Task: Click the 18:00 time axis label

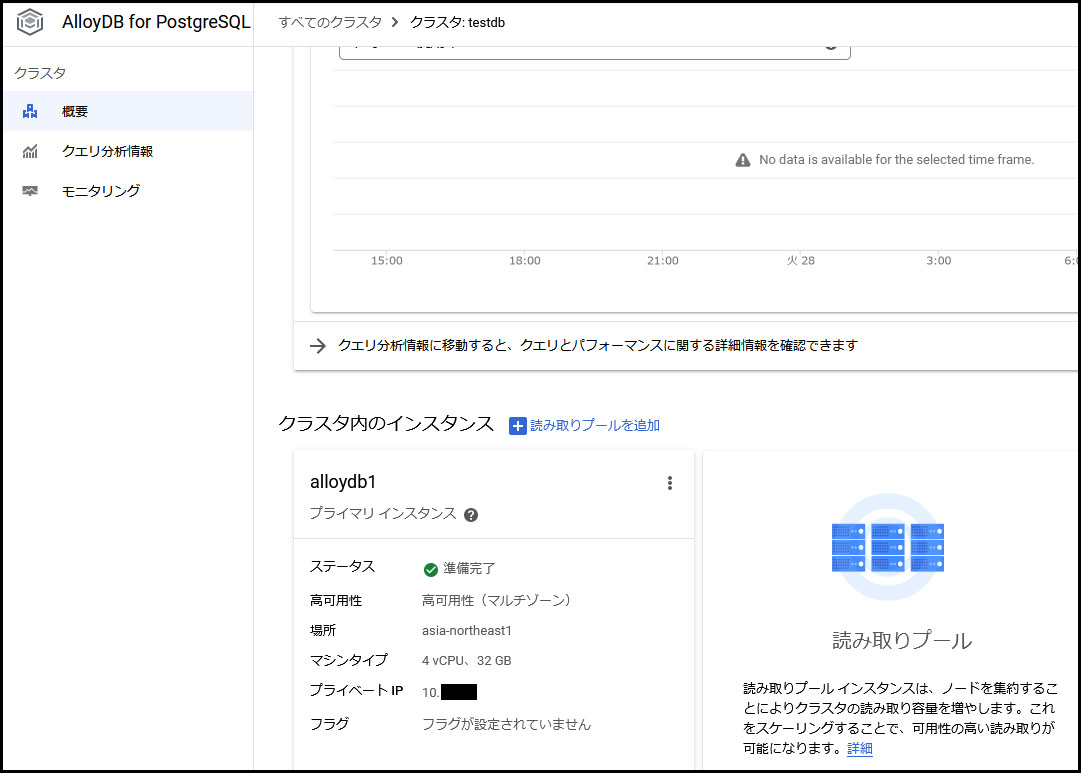Action: tap(525, 261)
